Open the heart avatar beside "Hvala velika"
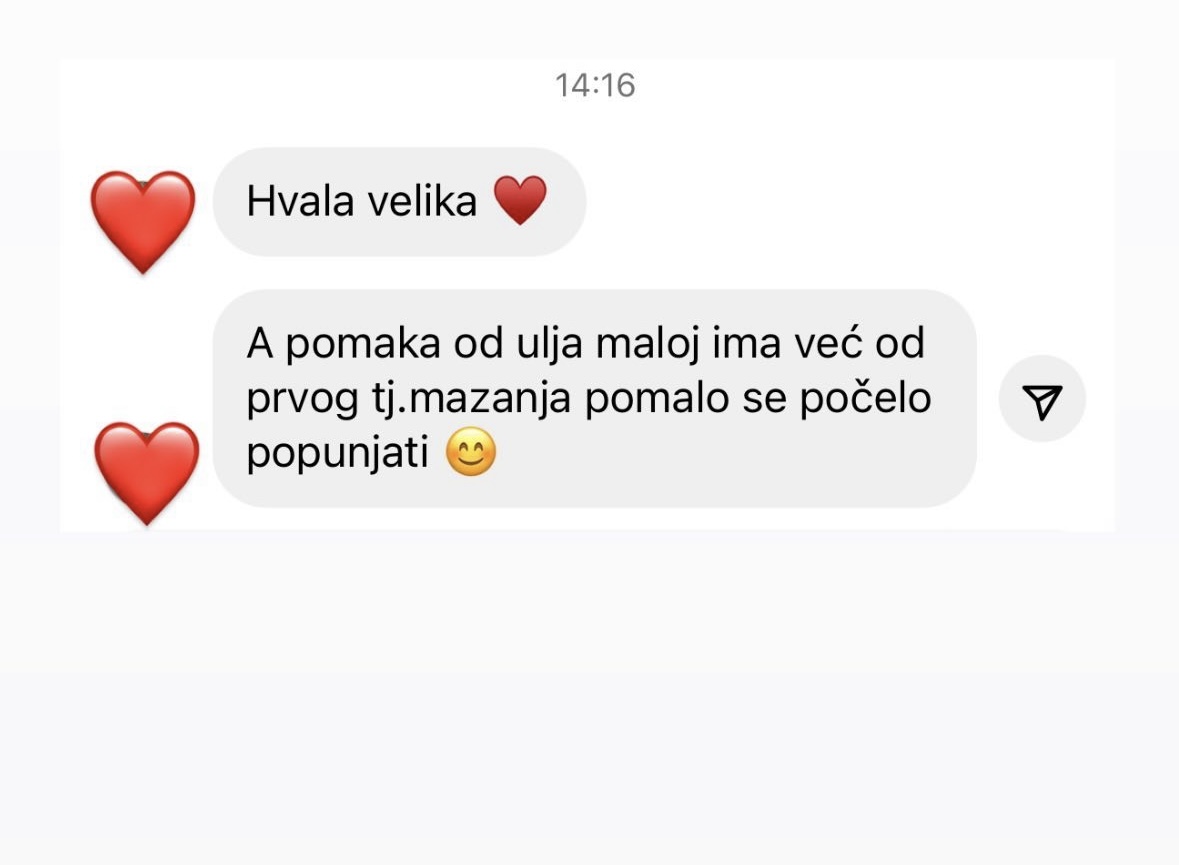This screenshot has height=865, width=1179. 143,221
